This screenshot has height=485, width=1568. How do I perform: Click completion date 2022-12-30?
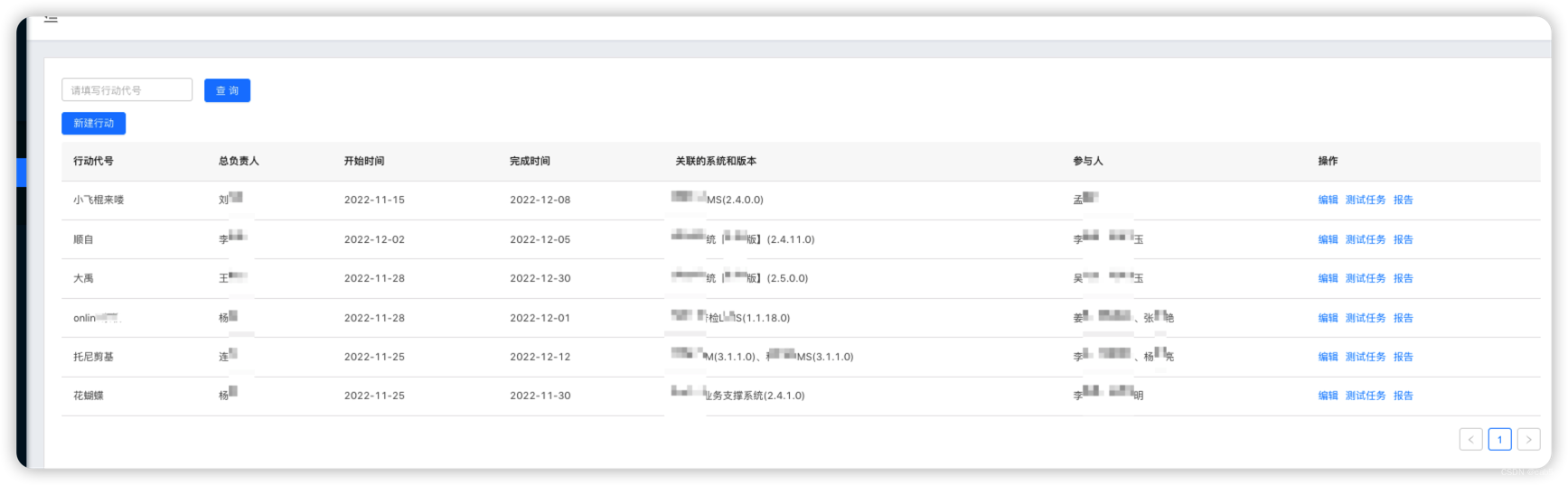[540, 278]
